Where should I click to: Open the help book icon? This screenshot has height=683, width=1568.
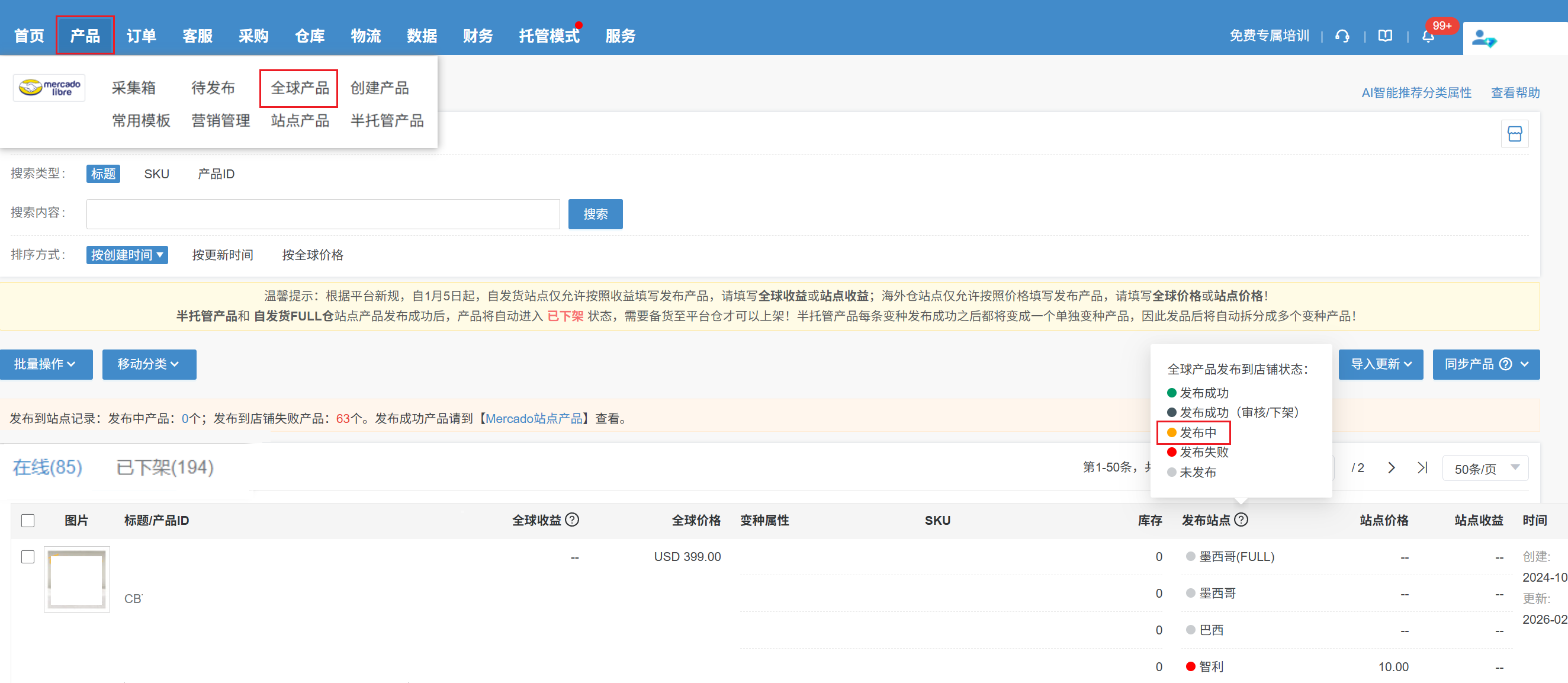point(1385,37)
